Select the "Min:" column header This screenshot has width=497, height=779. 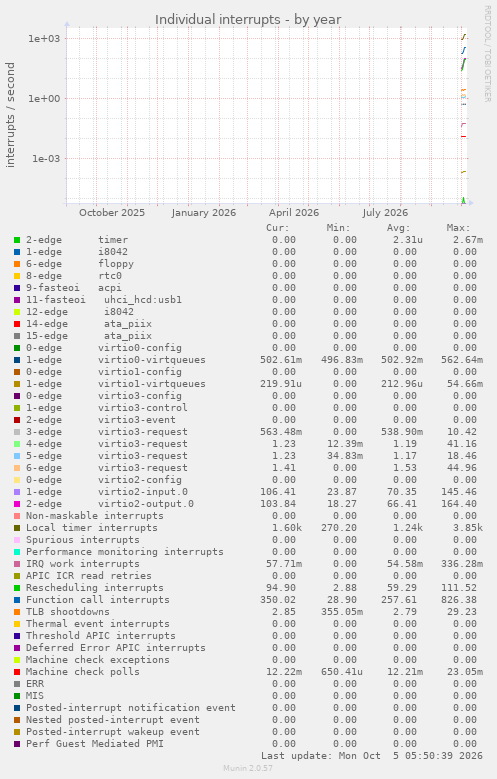[x=338, y=228]
